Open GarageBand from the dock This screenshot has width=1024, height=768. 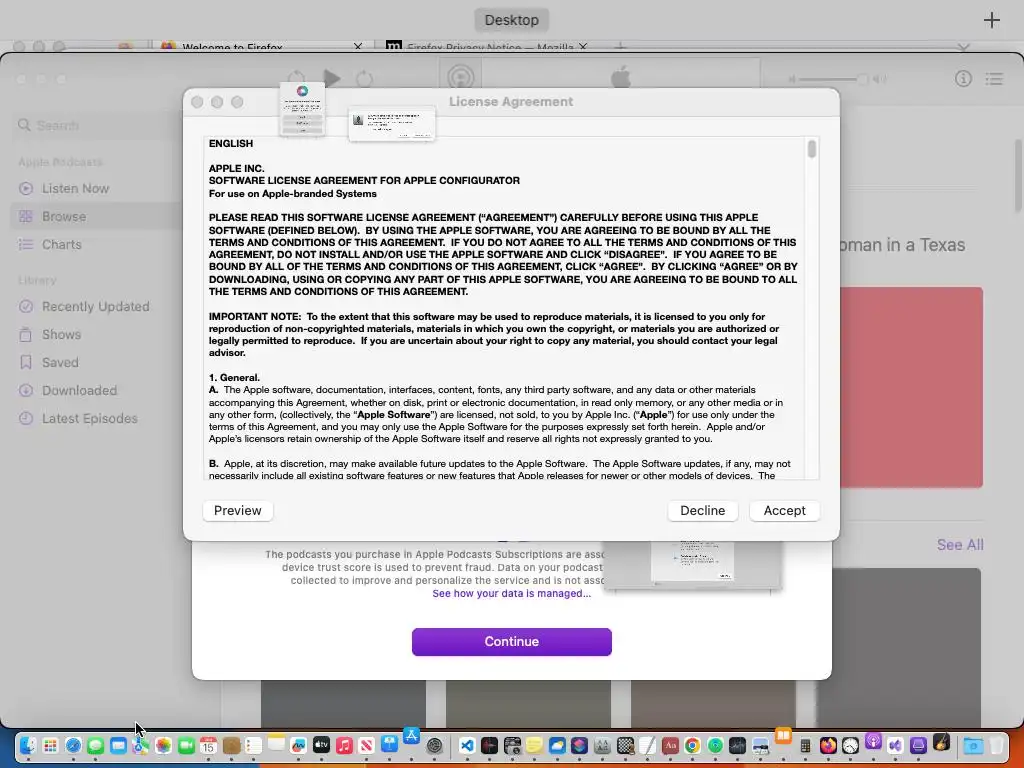[x=941, y=741]
